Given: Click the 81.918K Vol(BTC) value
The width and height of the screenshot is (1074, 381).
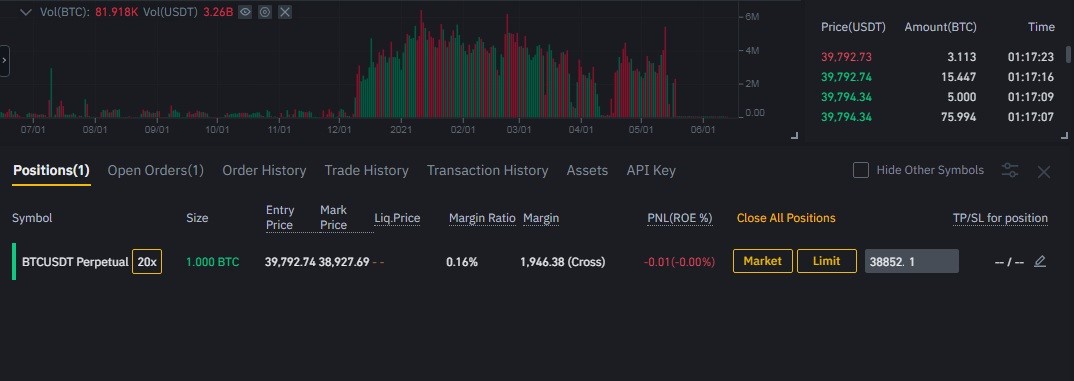Looking at the screenshot, I should [117, 12].
